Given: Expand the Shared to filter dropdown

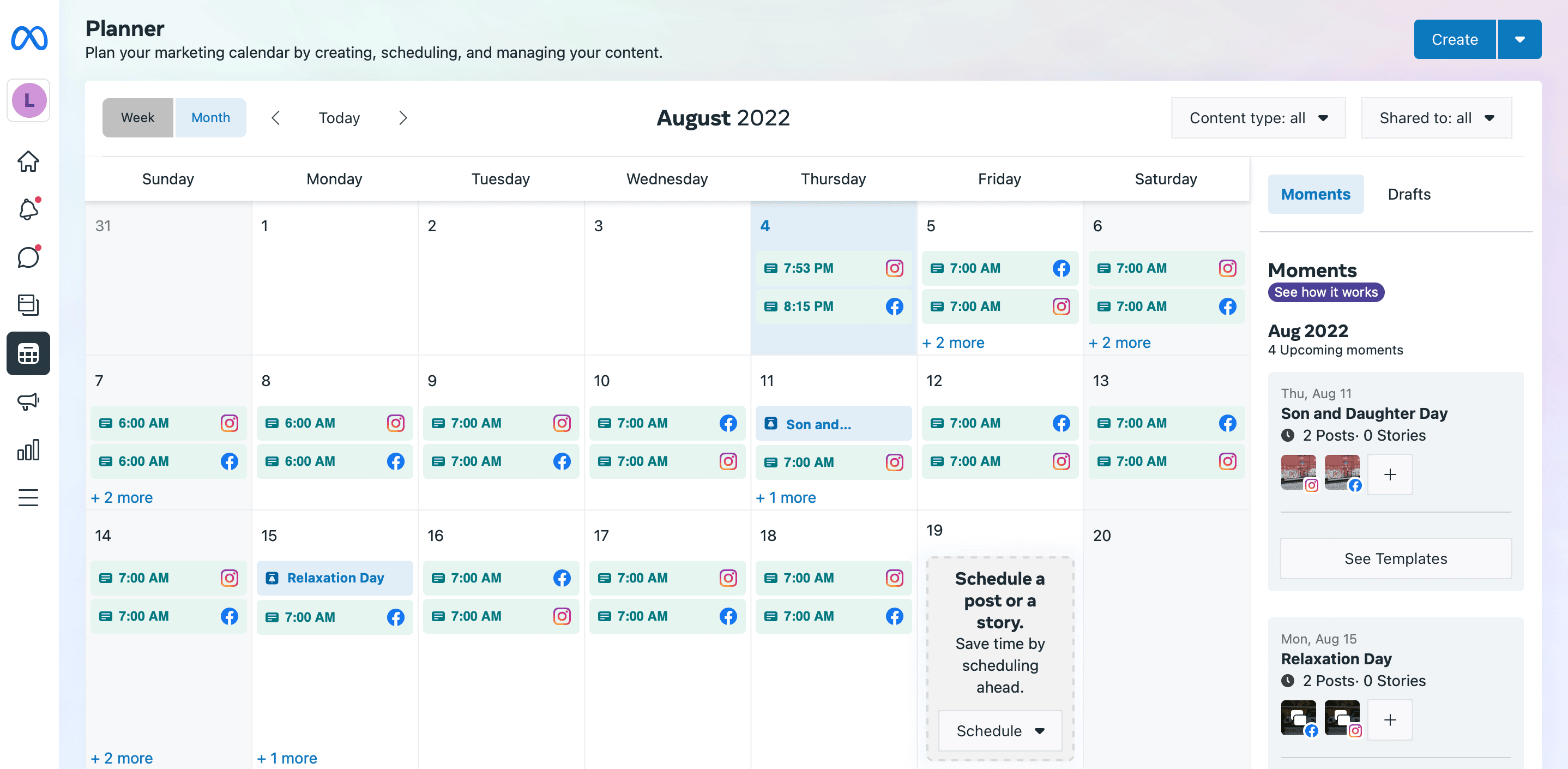Looking at the screenshot, I should tap(1436, 118).
